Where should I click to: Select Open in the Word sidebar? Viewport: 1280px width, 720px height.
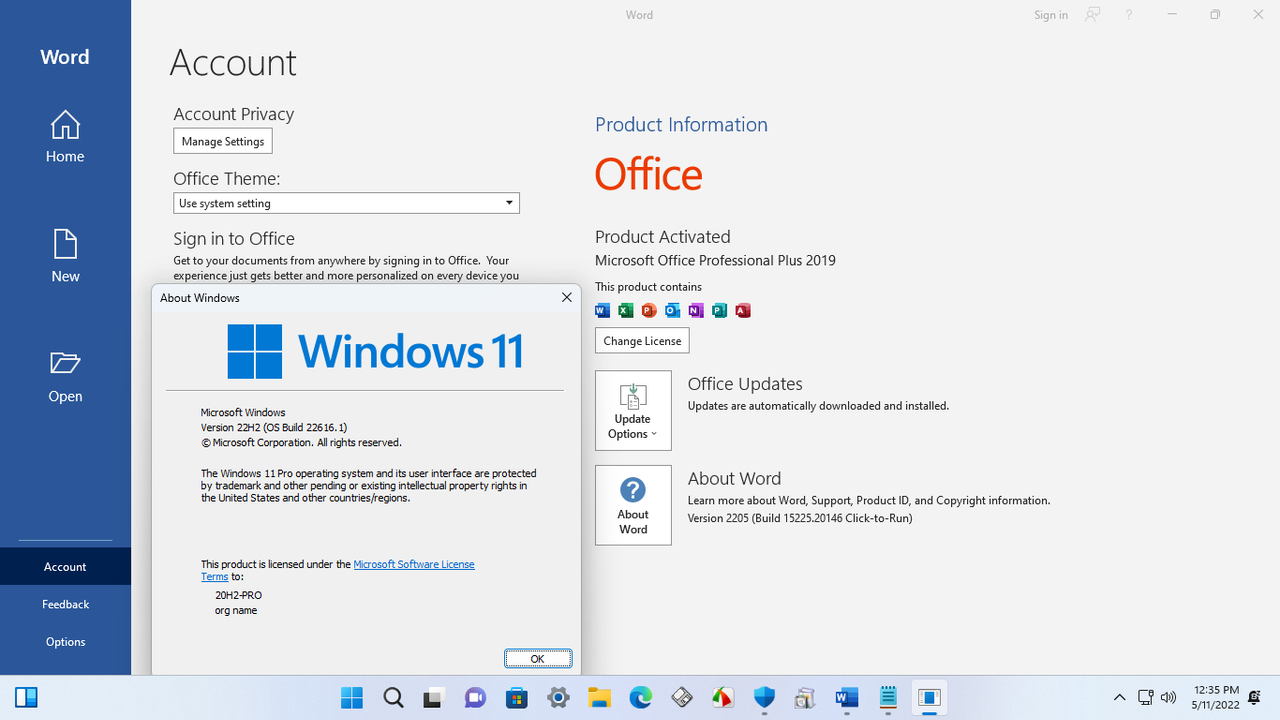(65, 376)
